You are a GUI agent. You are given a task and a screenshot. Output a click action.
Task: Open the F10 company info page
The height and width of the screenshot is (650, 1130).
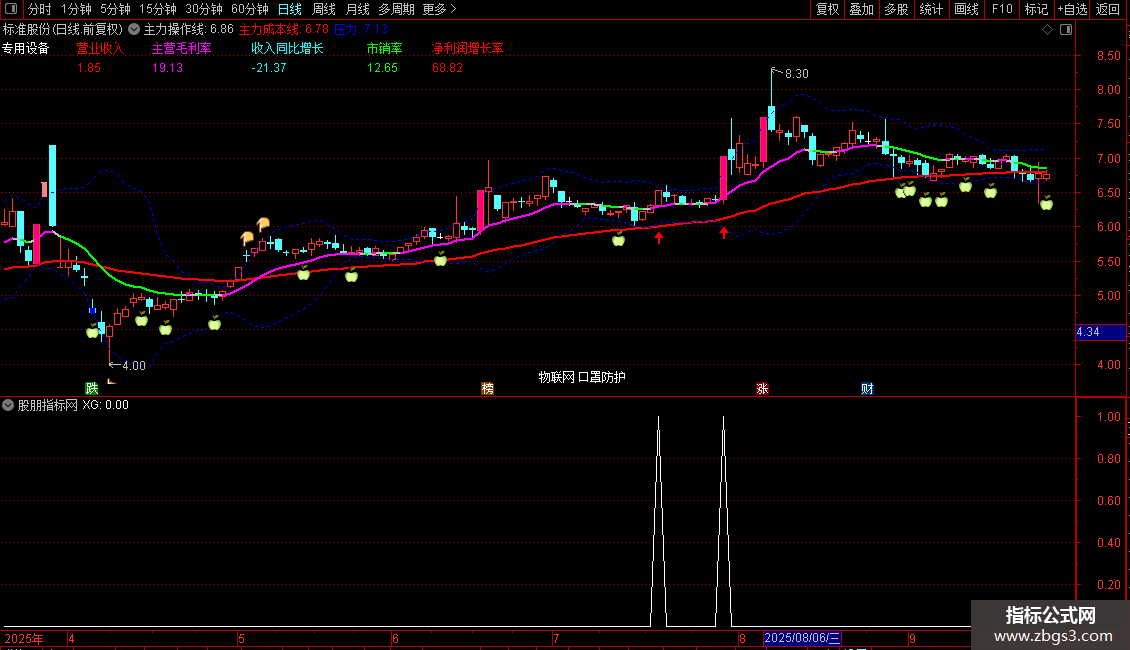coord(1002,9)
